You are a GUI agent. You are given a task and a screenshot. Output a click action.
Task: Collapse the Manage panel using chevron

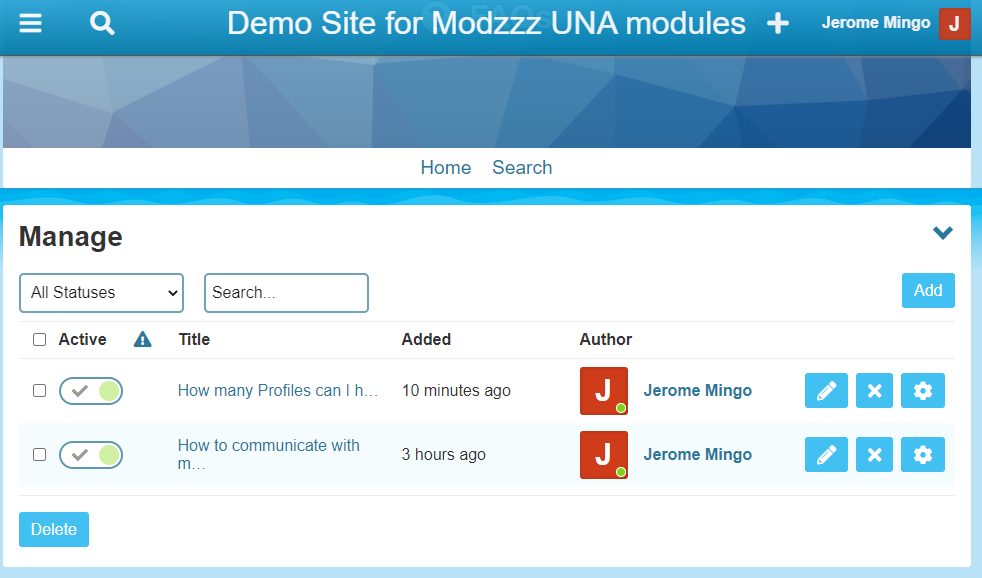click(942, 233)
